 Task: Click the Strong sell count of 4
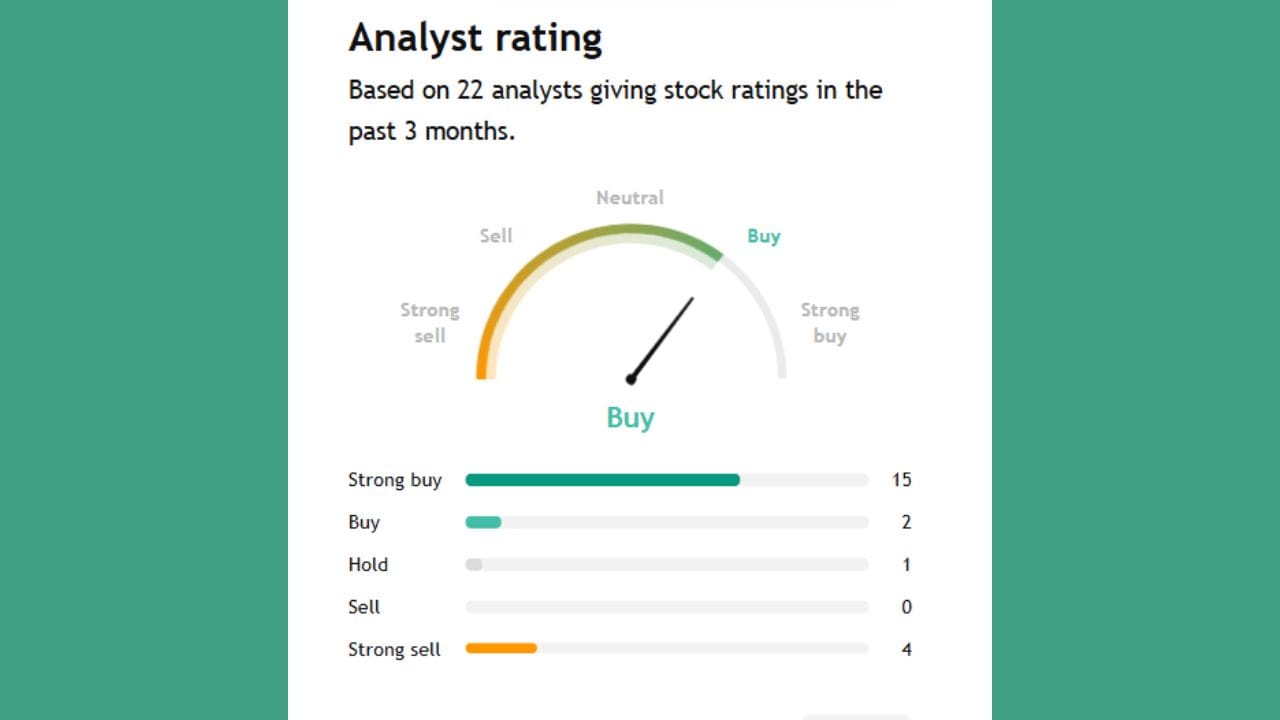[906, 649]
